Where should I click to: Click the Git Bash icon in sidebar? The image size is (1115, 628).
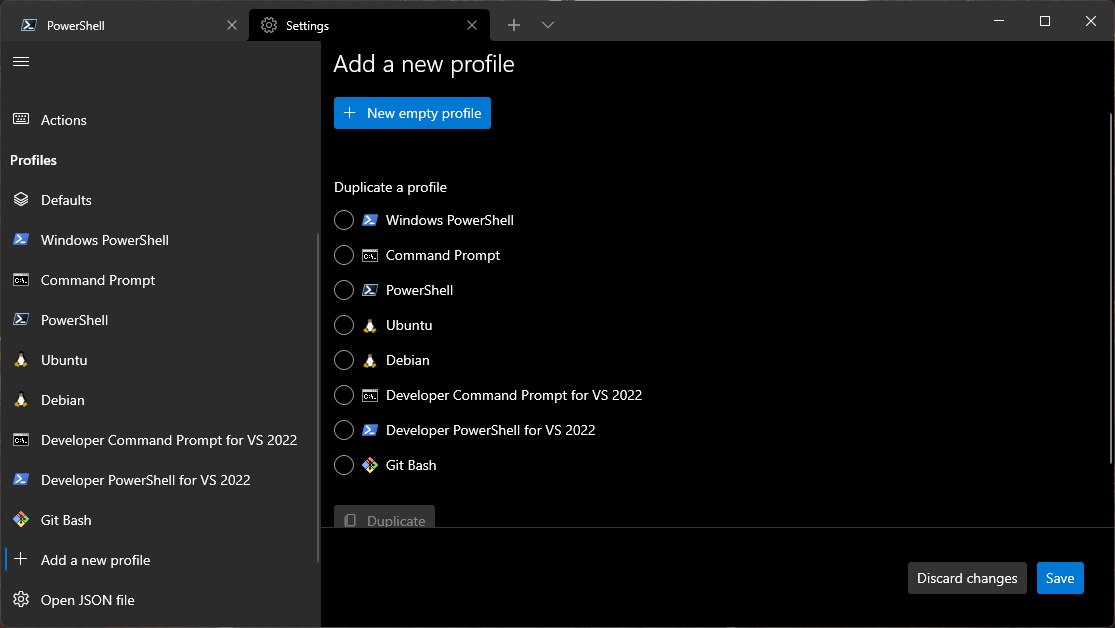coord(21,520)
